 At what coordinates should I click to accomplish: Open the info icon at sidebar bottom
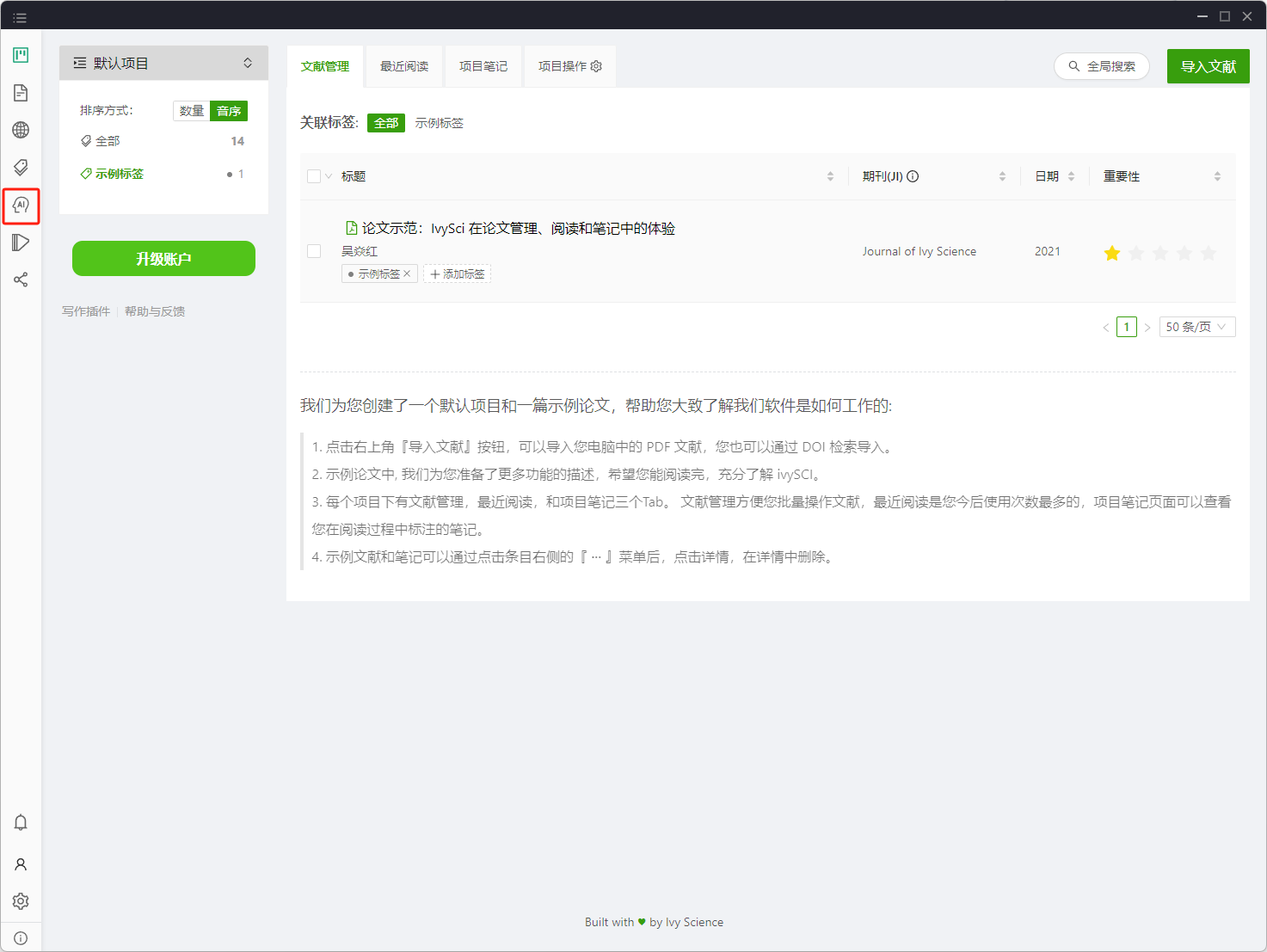(21, 938)
